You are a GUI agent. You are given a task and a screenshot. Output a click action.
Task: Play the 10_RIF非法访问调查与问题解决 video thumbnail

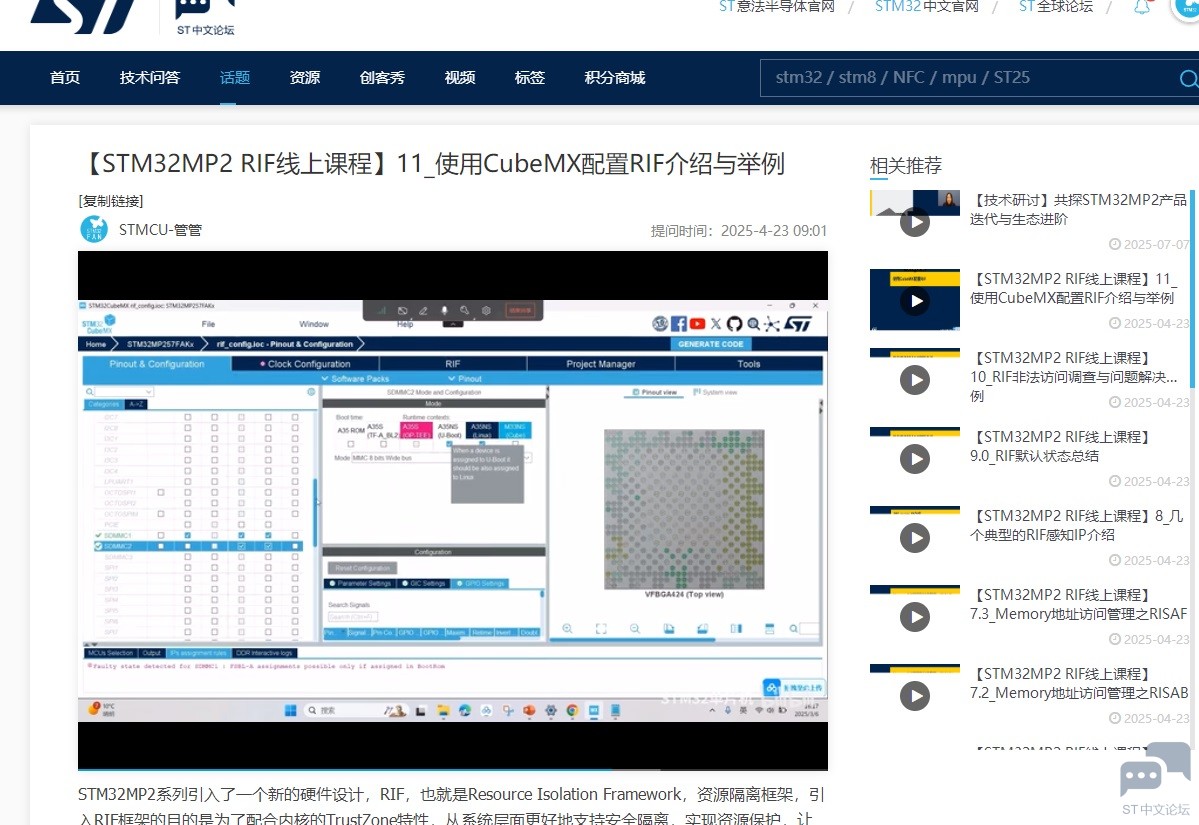click(915, 380)
